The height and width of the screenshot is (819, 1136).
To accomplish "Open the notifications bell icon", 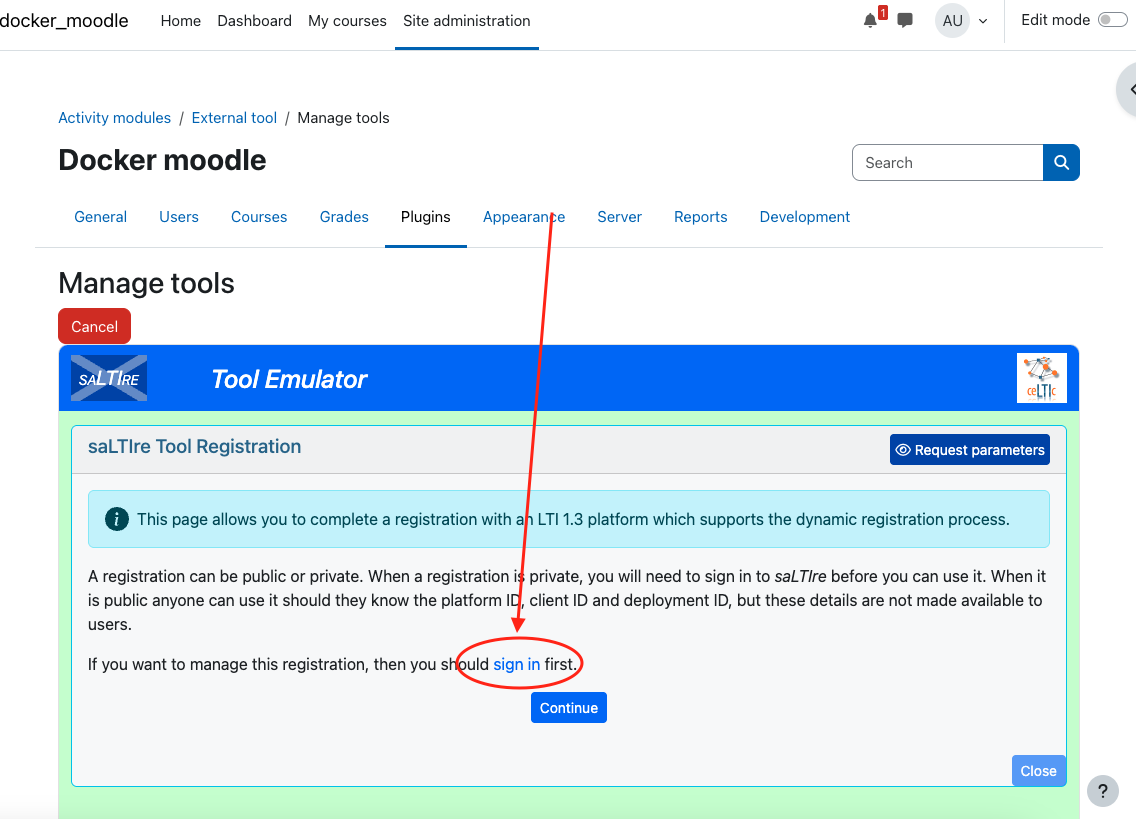I will coord(870,20).
